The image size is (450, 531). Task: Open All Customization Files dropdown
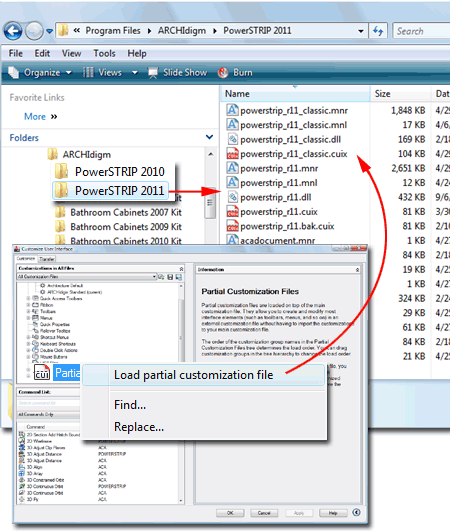click(154, 277)
